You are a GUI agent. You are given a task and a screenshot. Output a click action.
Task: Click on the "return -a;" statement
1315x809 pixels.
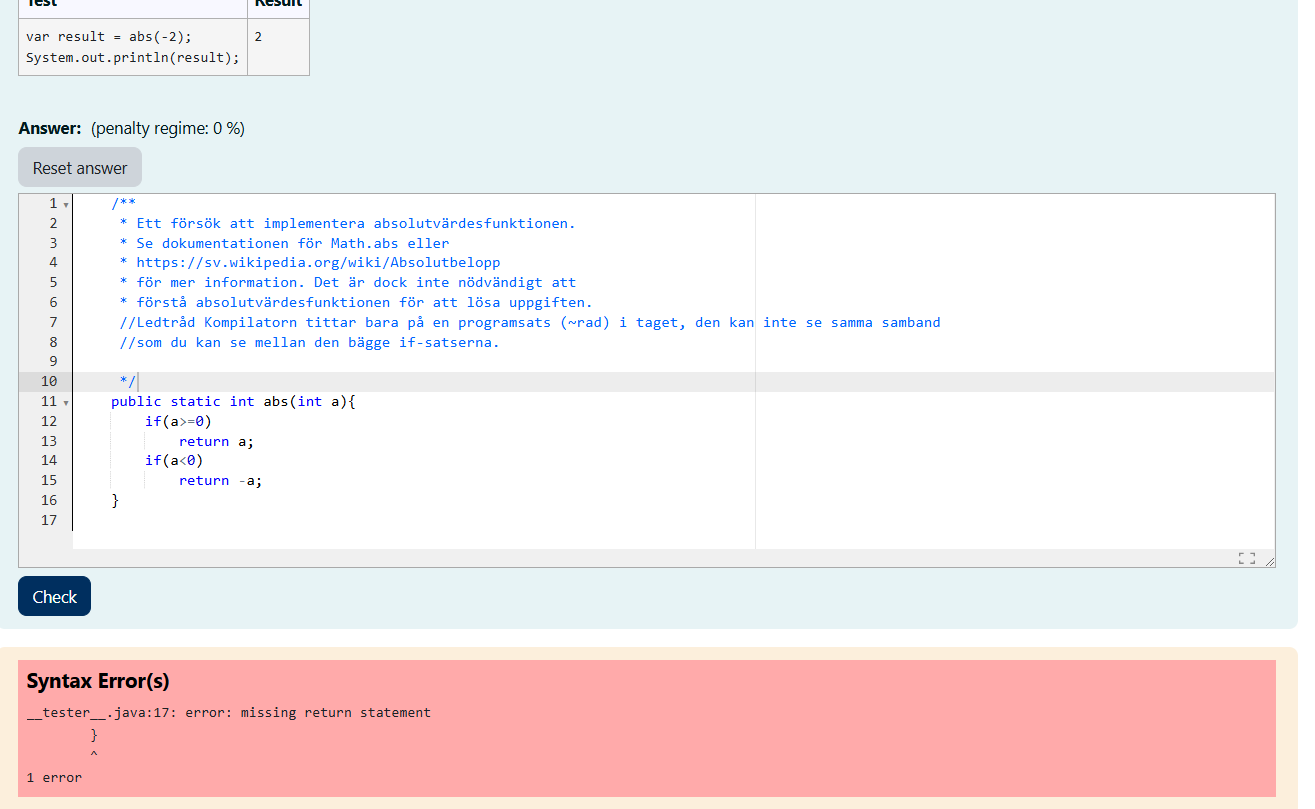[220, 480]
